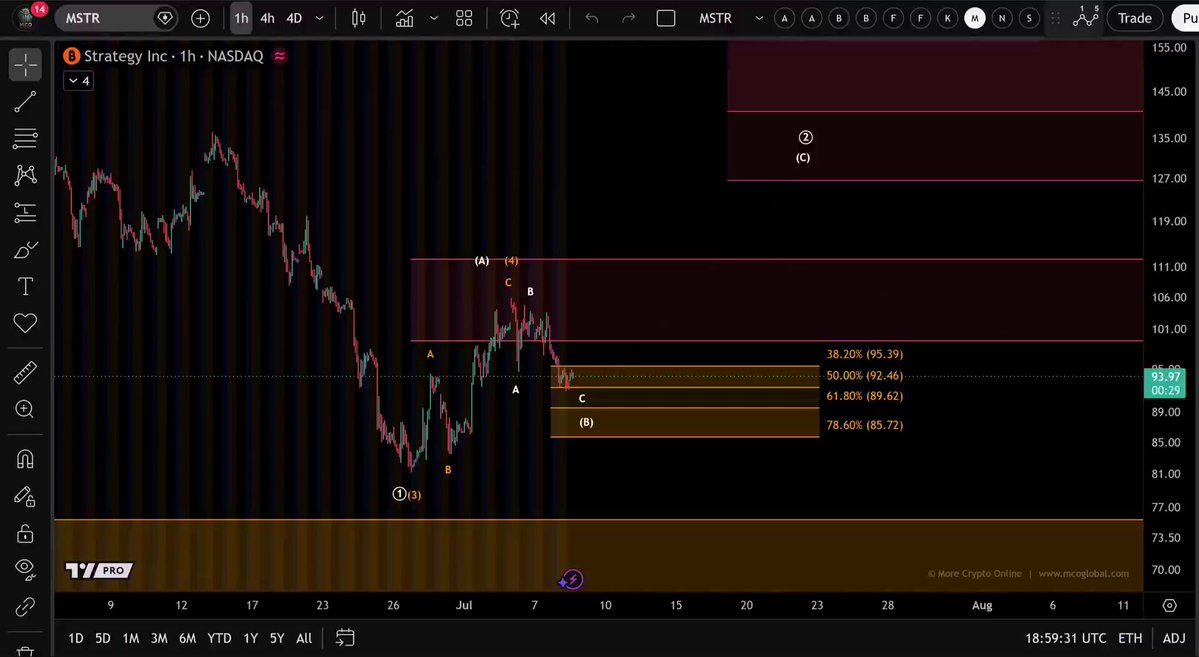Set the date range to 6M

pos(187,638)
